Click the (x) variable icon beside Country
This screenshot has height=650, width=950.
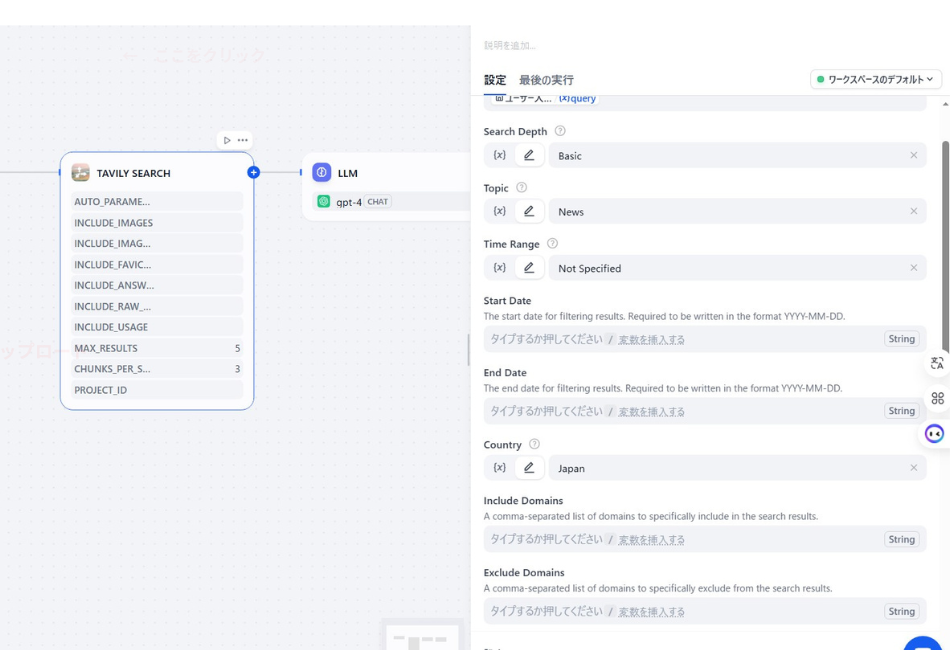coord(500,467)
